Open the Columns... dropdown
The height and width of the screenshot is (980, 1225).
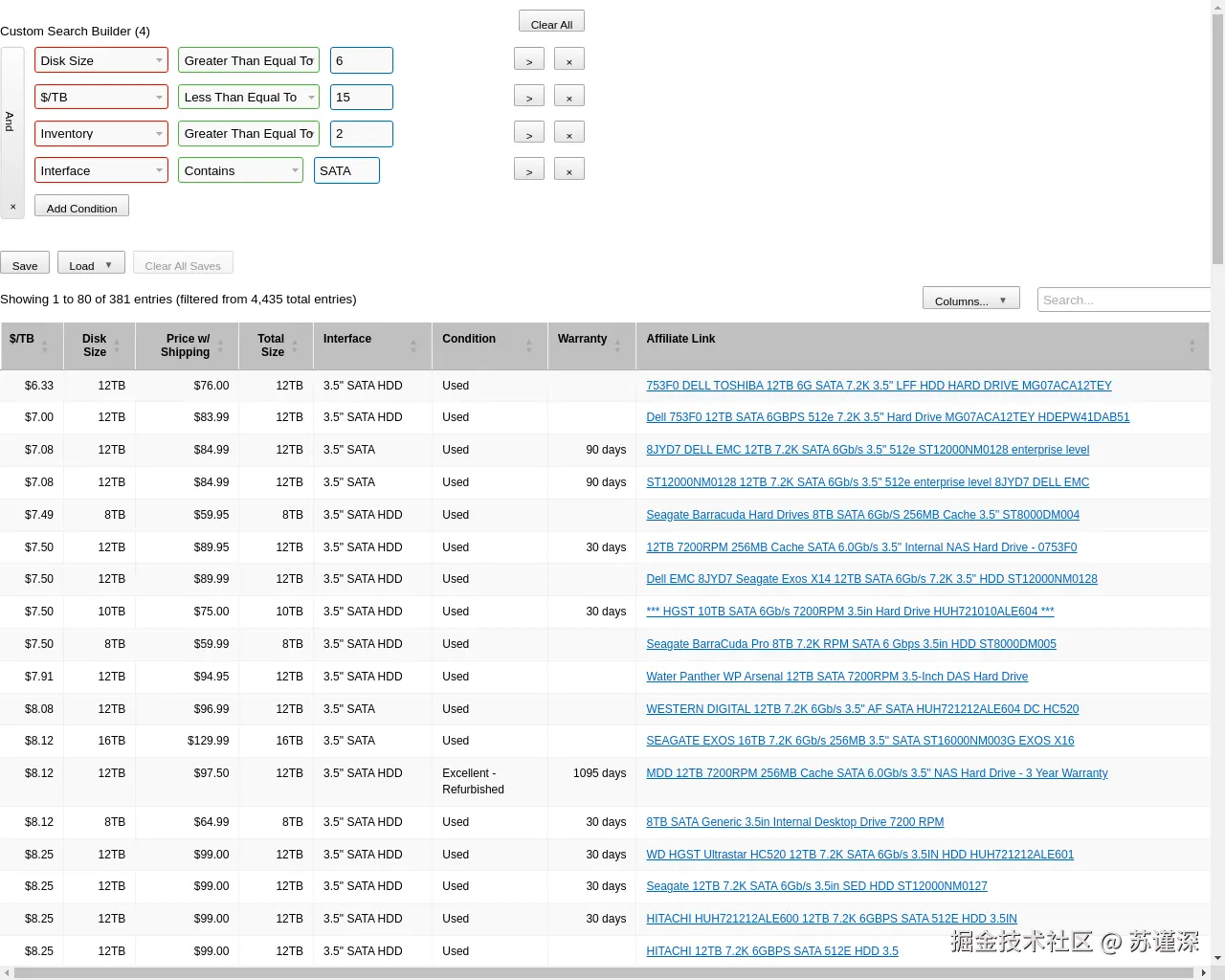970,298
